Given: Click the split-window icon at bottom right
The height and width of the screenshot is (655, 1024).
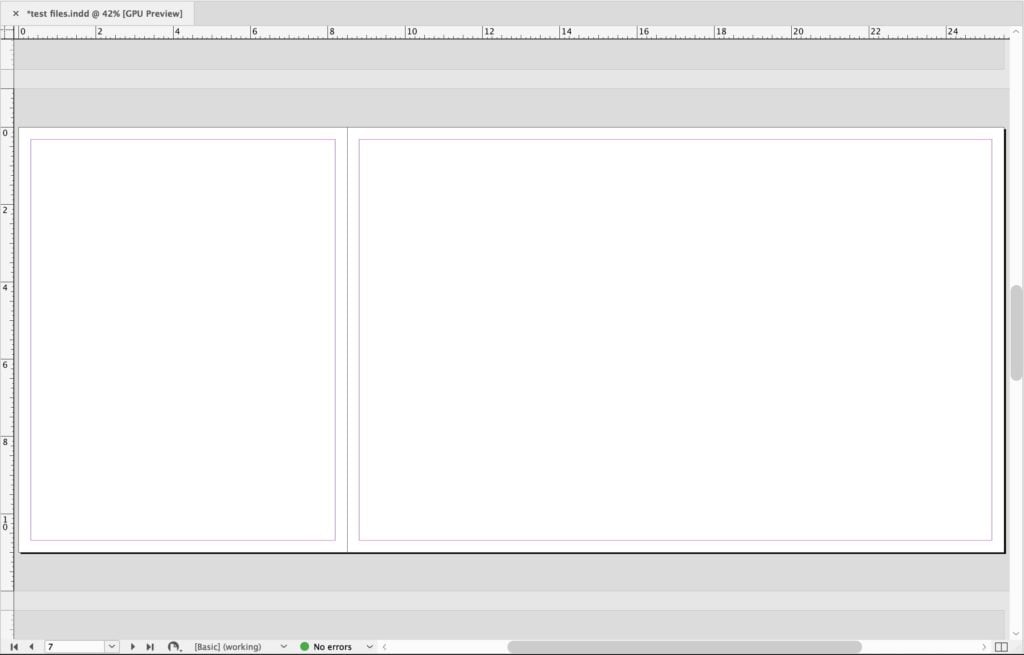Looking at the screenshot, I should tap(1001, 647).
